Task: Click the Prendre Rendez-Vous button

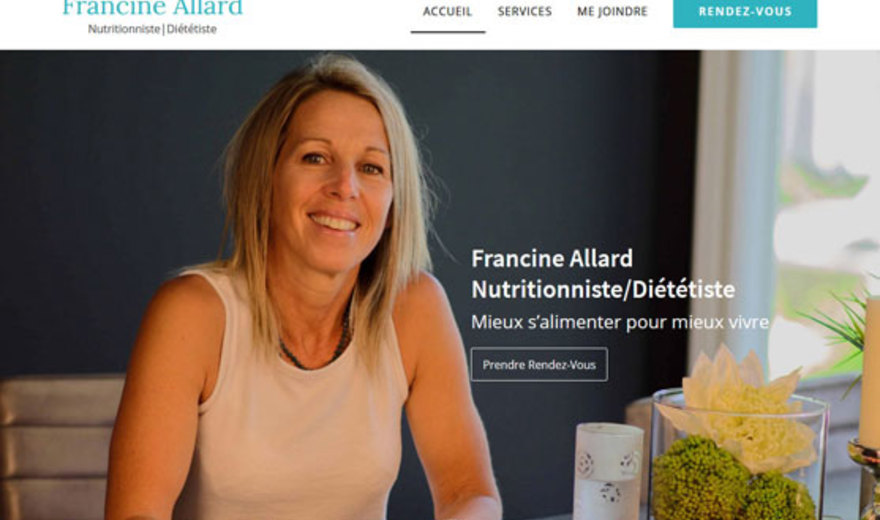Action: 539,365
